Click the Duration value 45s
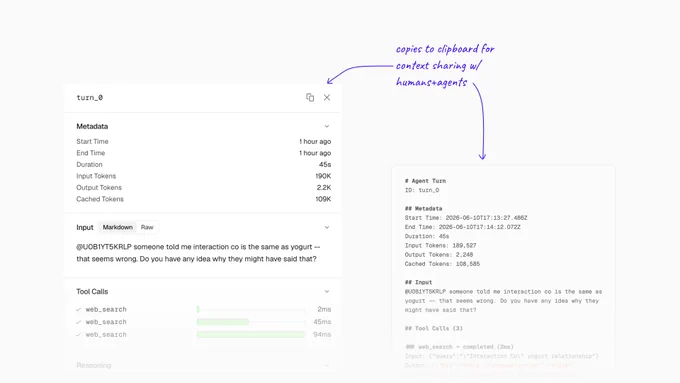The image size is (680, 383). [325, 164]
